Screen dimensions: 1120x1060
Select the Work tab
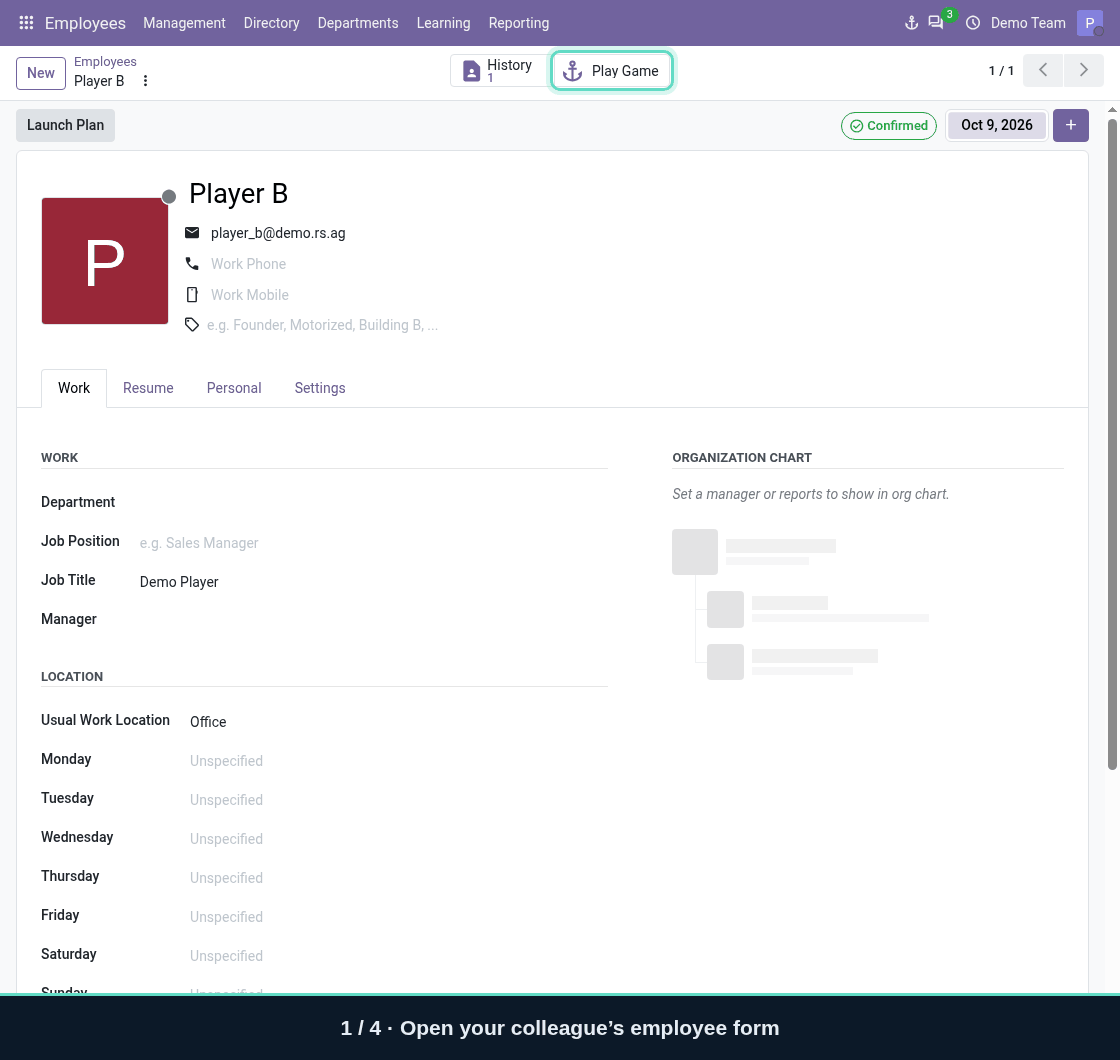click(74, 388)
